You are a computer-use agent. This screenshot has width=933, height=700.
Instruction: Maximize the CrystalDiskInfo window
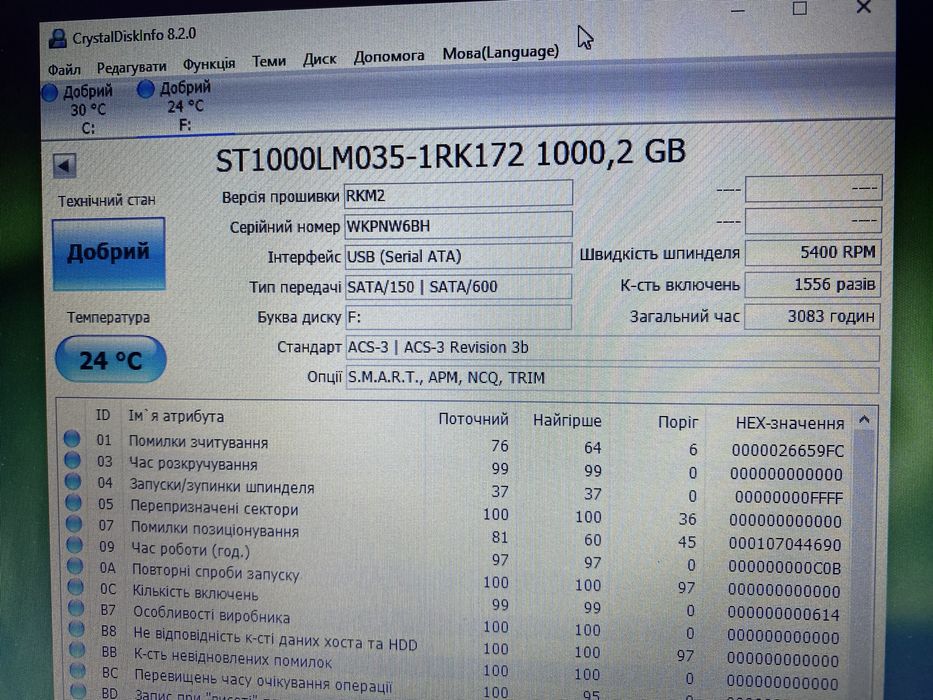(x=800, y=8)
